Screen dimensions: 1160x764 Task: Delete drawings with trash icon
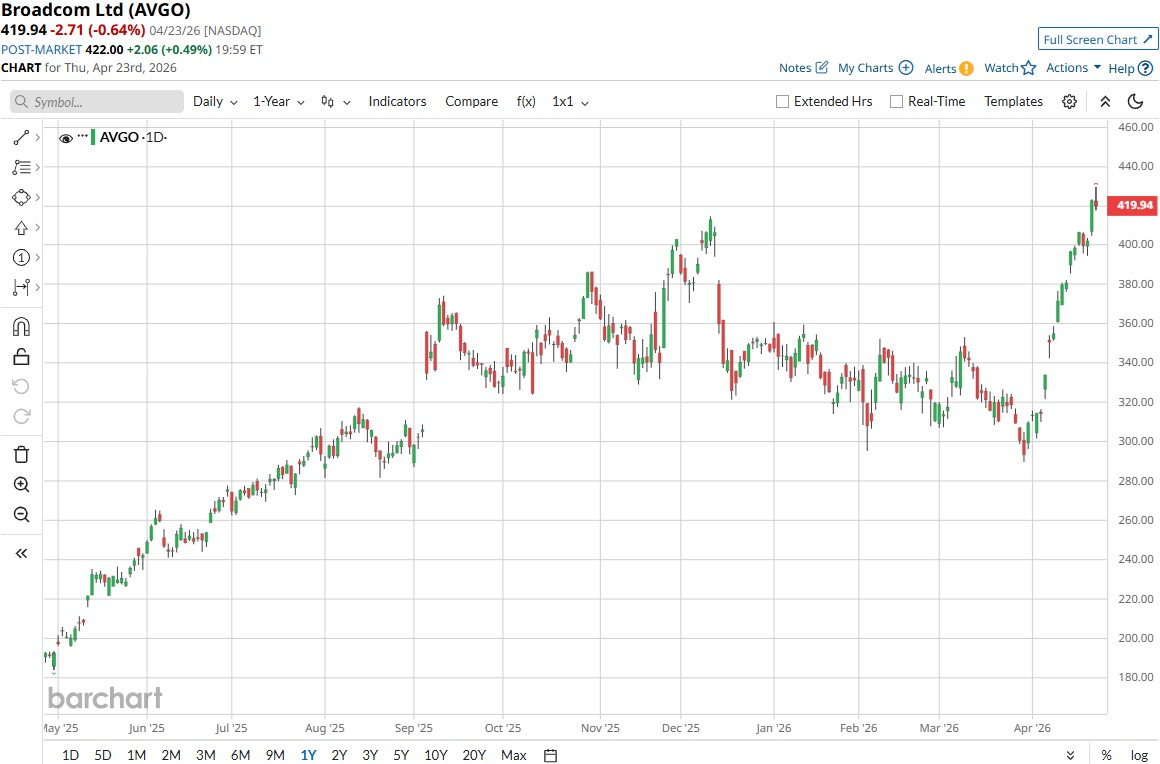tap(21, 454)
